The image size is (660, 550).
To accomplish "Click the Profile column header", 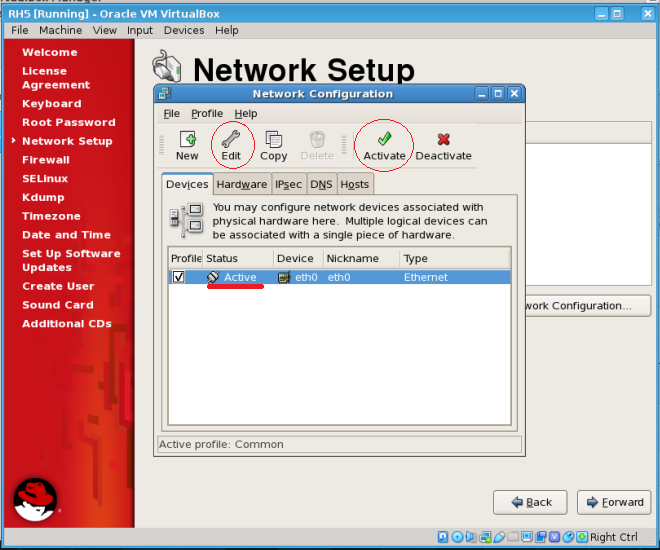I will pyautogui.click(x=186, y=258).
